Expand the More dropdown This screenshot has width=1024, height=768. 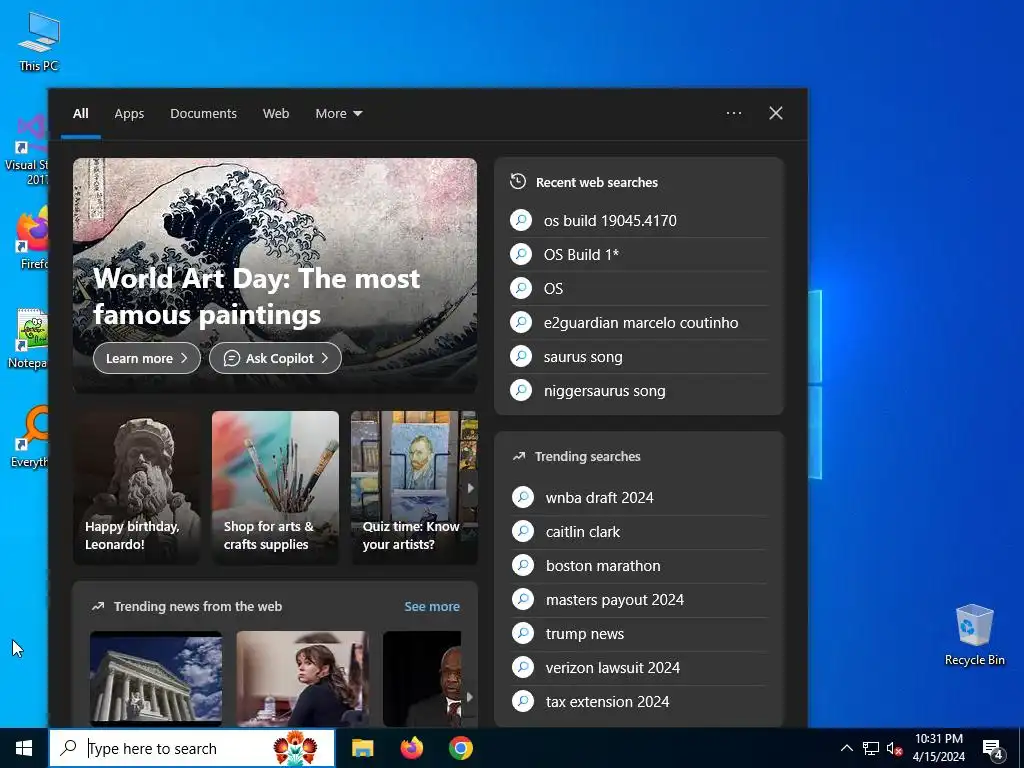(338, 114)
